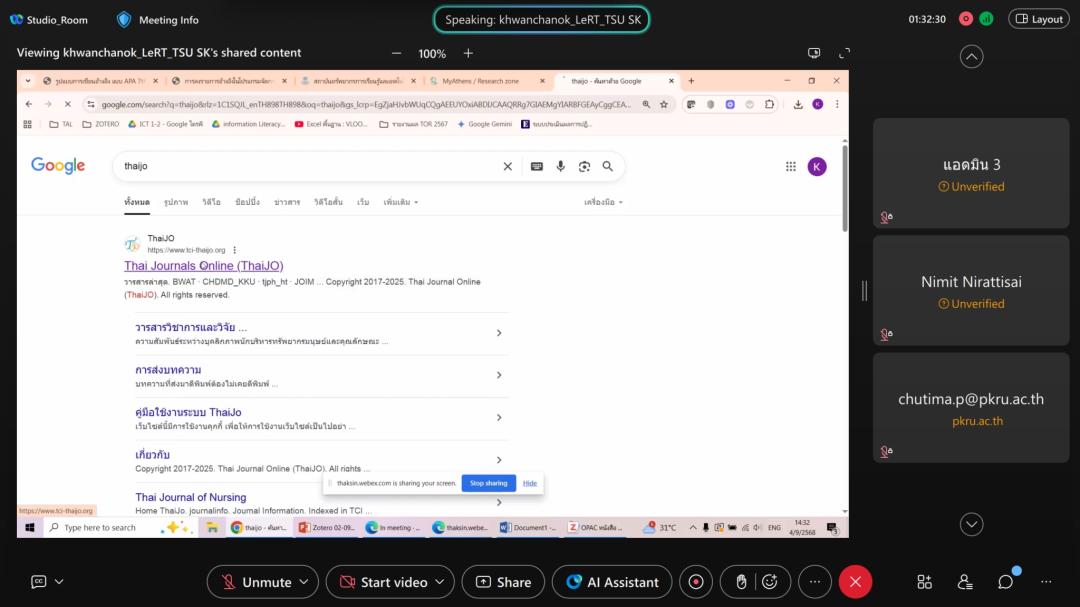Click the recording button in control bar
1080x607 pixels.
click(x=696, y=582)
